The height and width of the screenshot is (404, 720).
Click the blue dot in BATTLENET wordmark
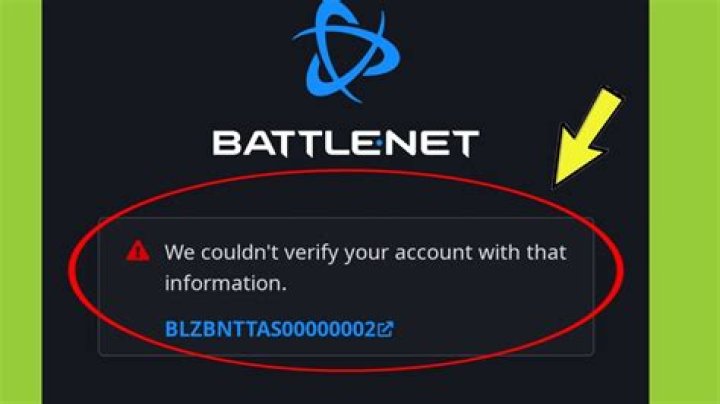(379, 143)
